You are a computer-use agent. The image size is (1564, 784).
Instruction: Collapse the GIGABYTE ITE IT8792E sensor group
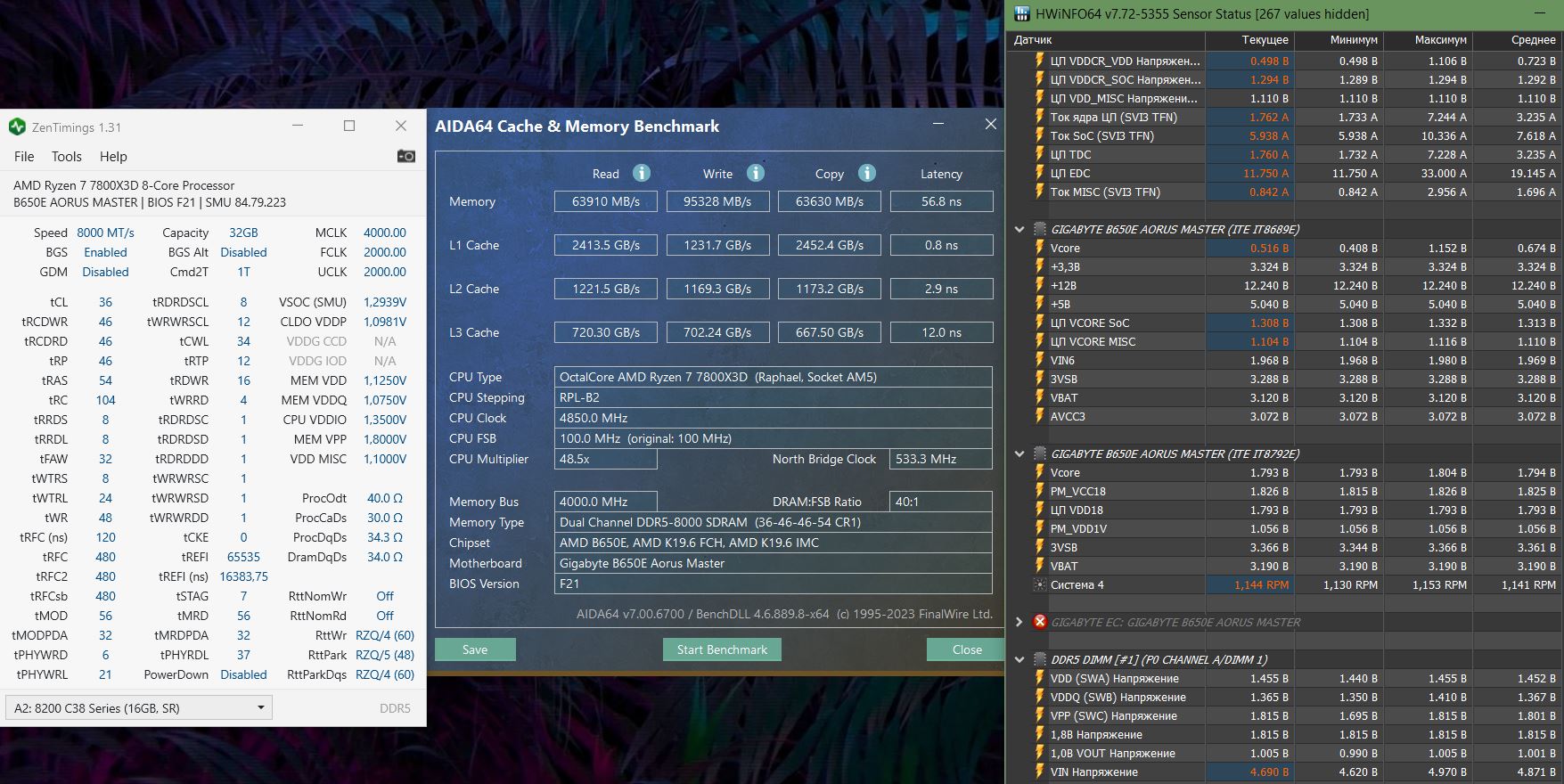[1019, 453]
